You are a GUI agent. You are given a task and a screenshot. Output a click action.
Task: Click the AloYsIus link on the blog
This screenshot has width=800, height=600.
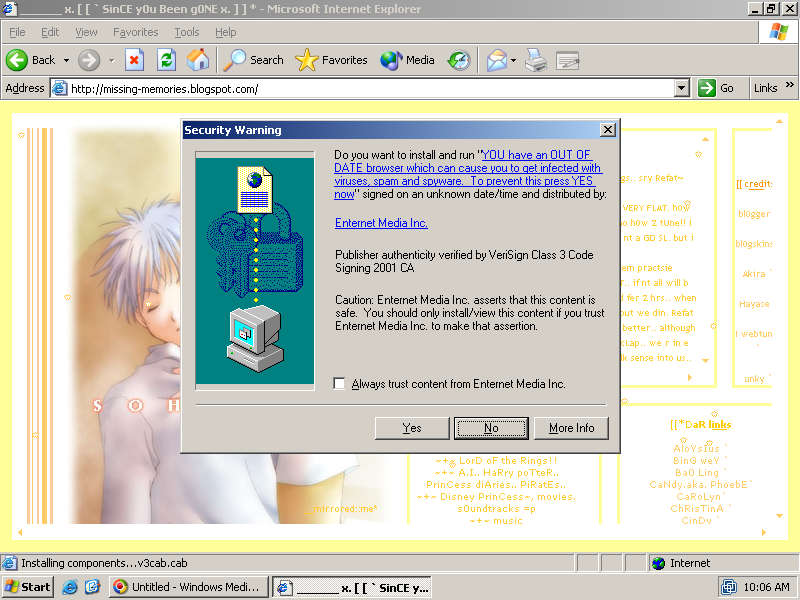click(696, 448)
